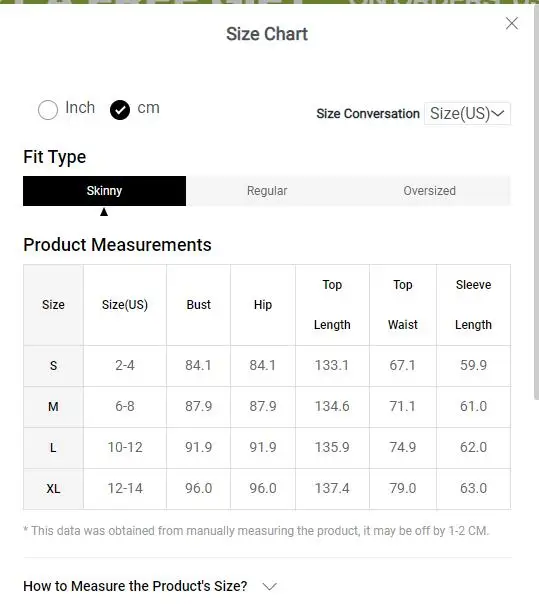Switch to the Skinny fit tab

[104, 191]
